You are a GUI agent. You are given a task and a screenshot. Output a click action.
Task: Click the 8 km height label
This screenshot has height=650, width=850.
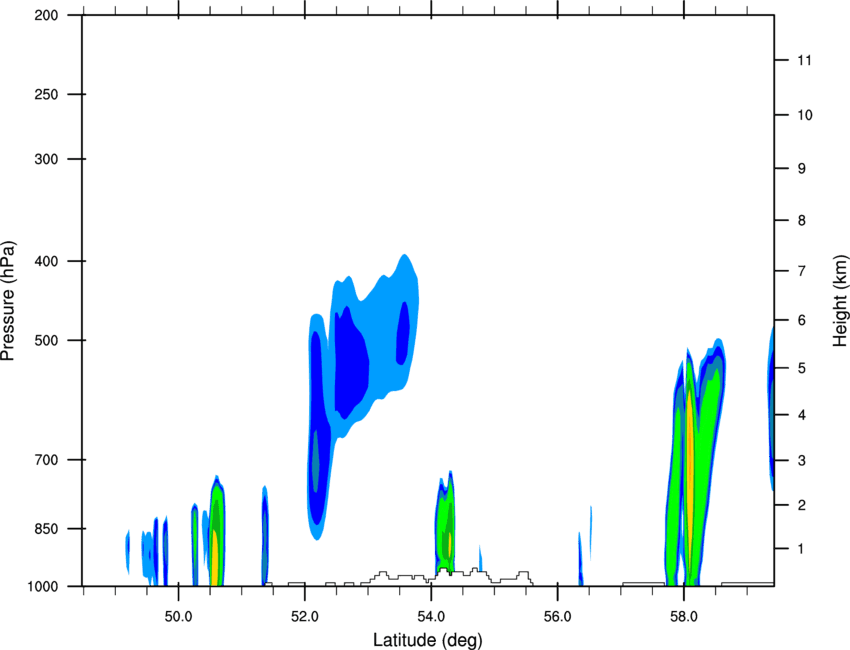802,221
